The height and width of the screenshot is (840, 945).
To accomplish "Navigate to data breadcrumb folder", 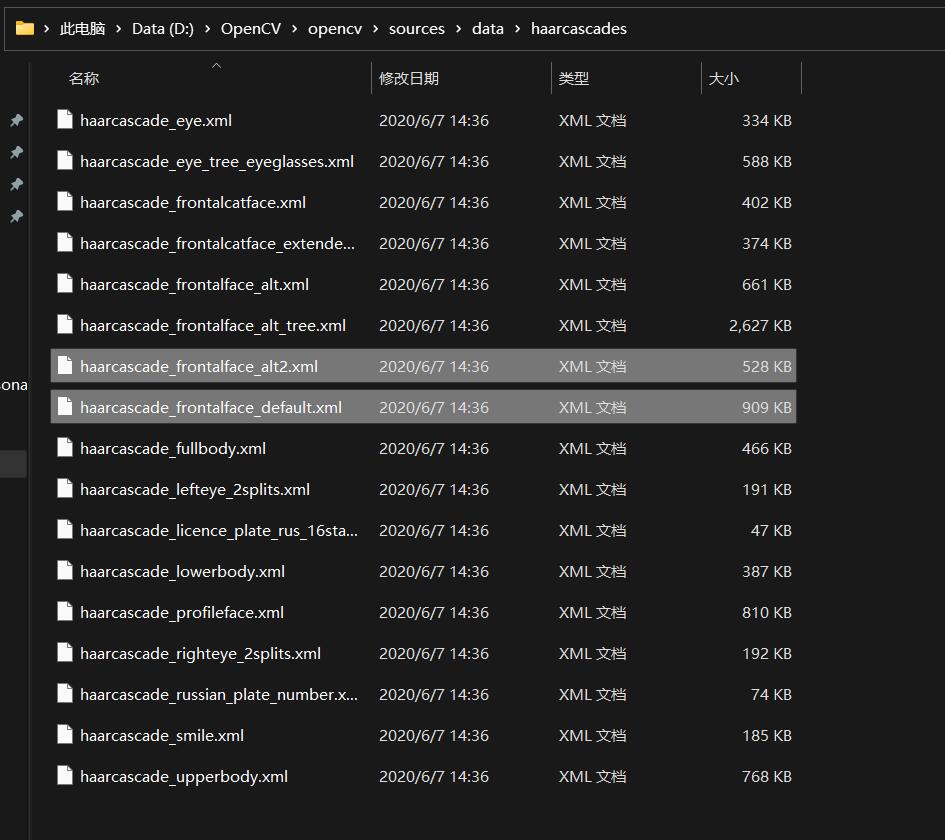I will tap(488, 28).
